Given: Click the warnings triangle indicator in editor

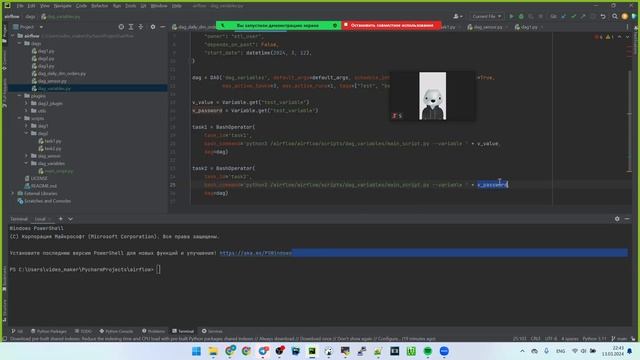Looking at the screenshot, I should 609,37.
